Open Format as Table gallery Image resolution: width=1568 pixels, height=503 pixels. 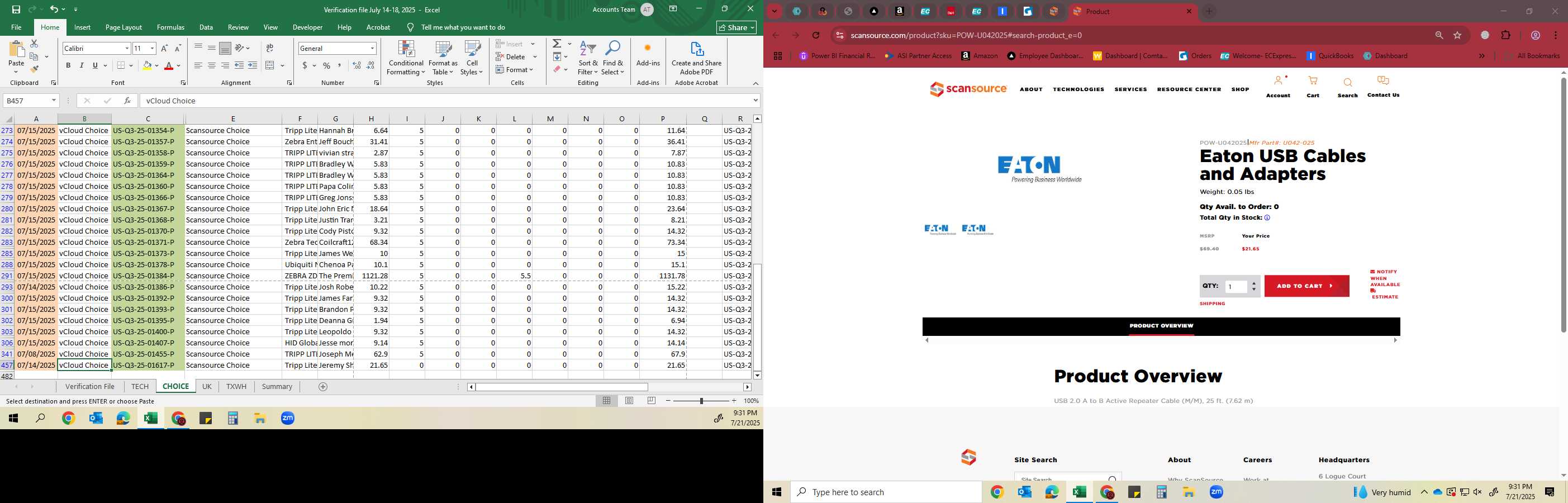point(443,59)
